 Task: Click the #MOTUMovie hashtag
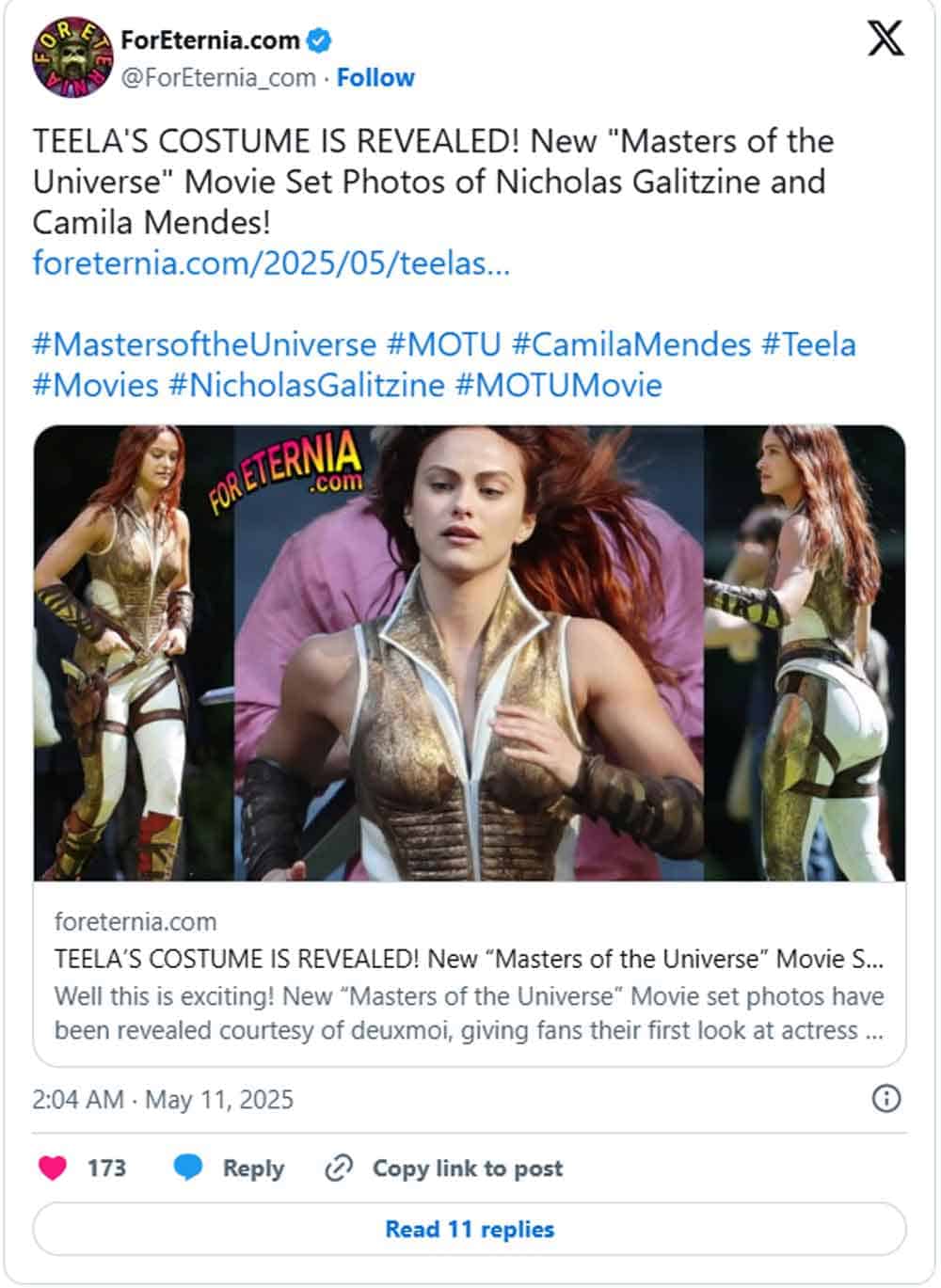tap(559, 385)
